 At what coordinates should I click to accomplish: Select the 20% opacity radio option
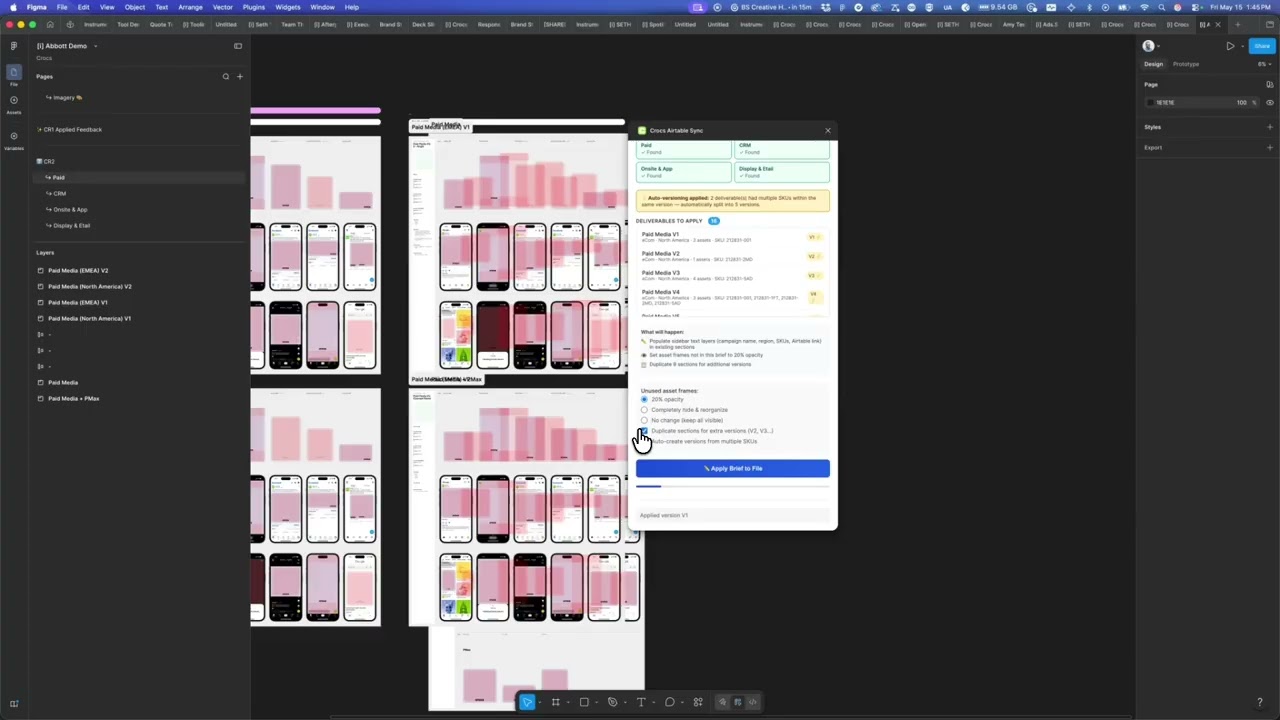[x=644, y=400]
